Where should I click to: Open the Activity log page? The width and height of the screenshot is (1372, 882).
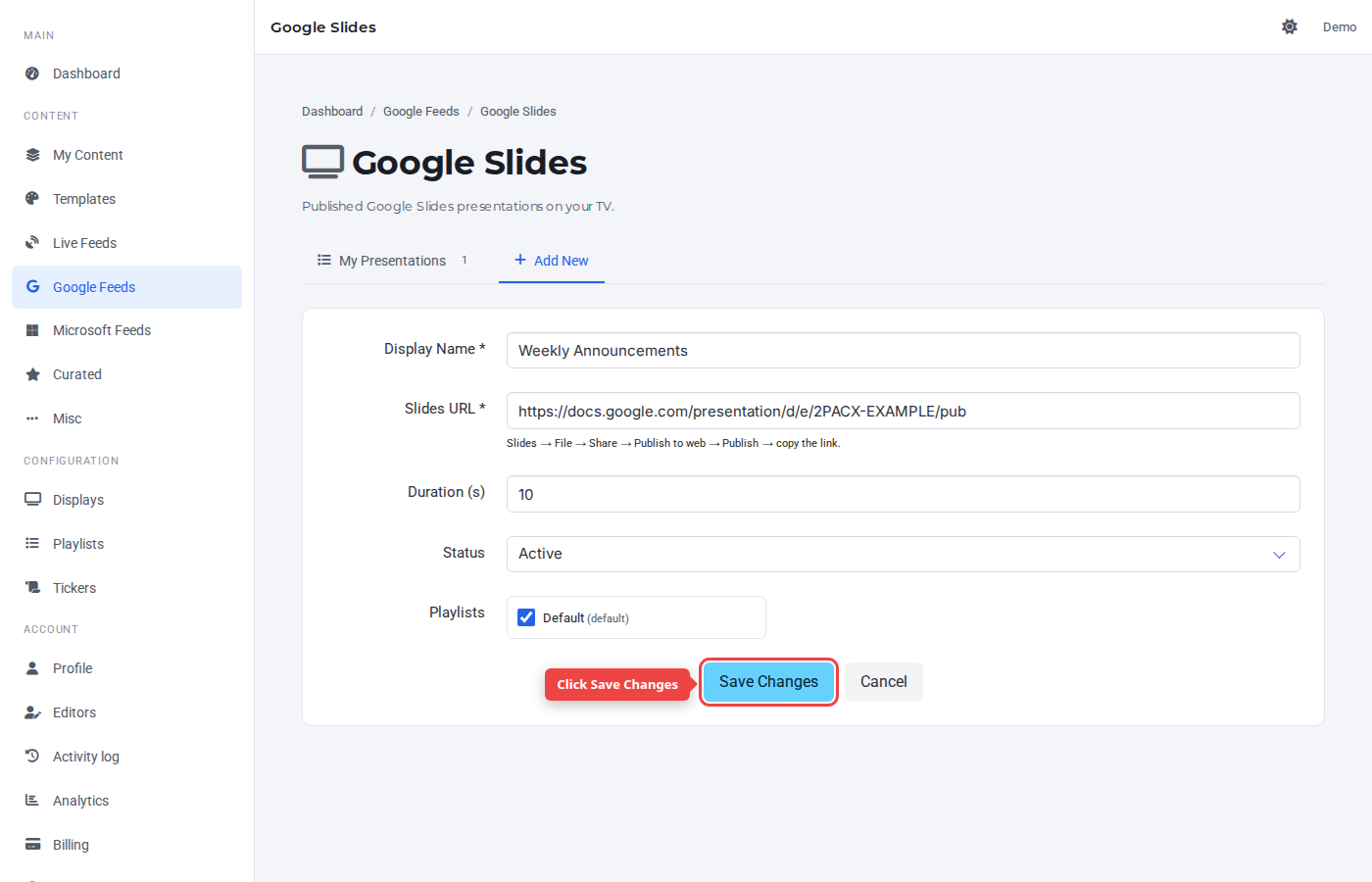pos(126,757)
